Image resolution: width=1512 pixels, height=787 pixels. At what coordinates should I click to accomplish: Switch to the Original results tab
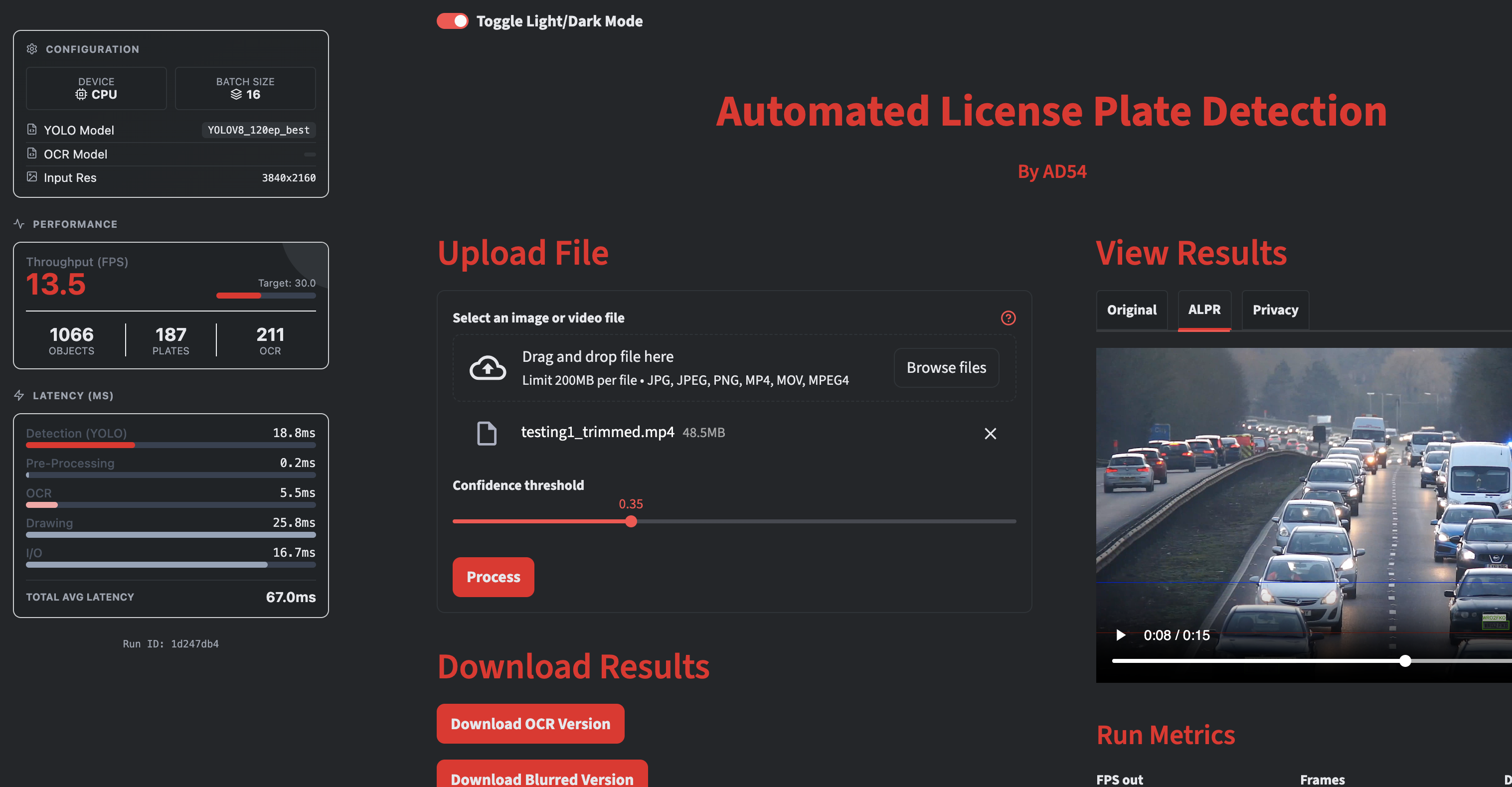(x=1132, y=310)
